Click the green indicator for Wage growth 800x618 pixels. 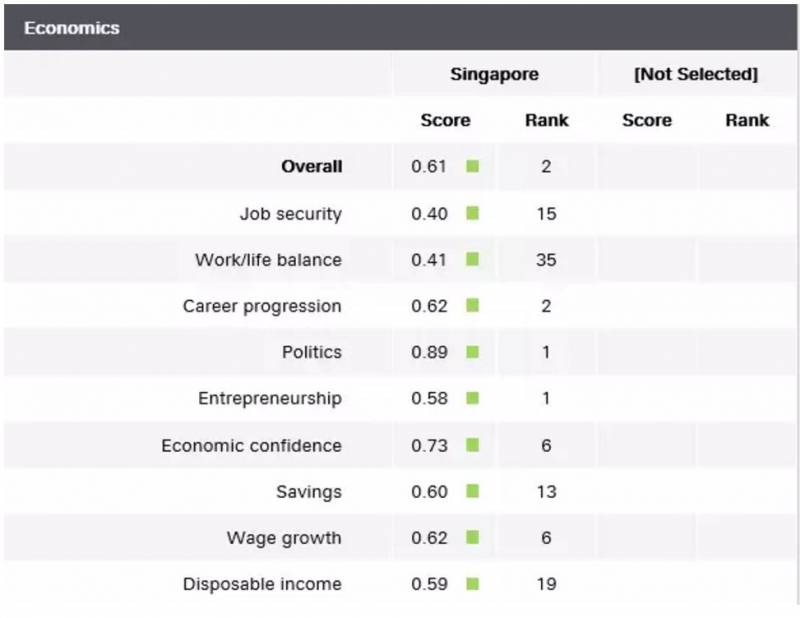click(472, 538)
